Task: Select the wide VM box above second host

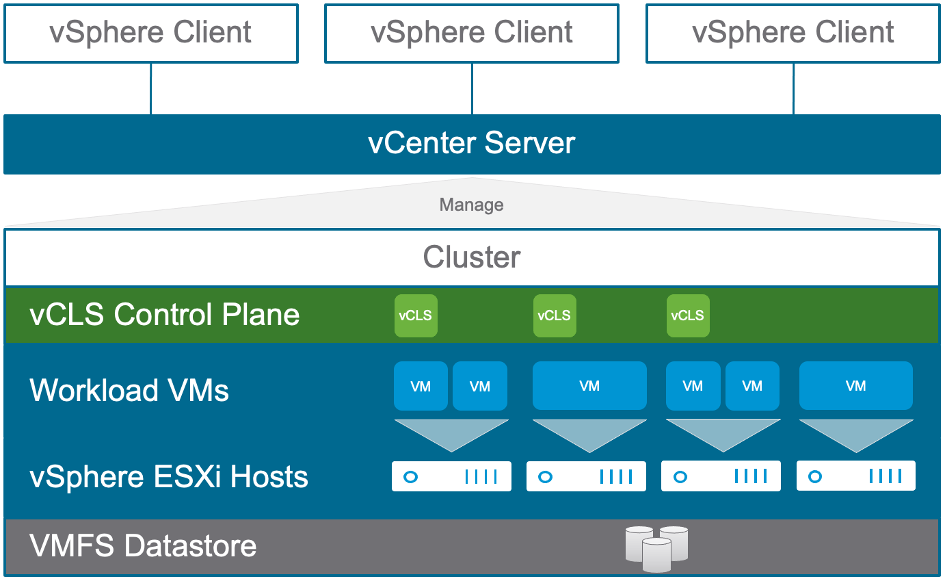Action: (x=589, y=386)
